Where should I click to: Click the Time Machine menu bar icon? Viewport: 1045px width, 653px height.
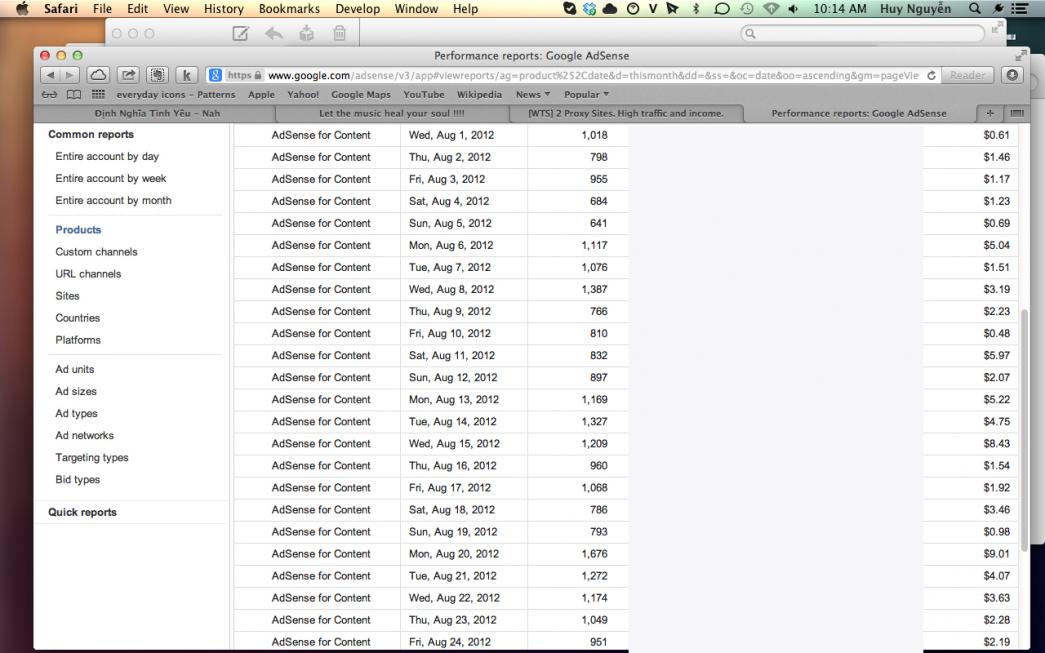click(746, 9)
